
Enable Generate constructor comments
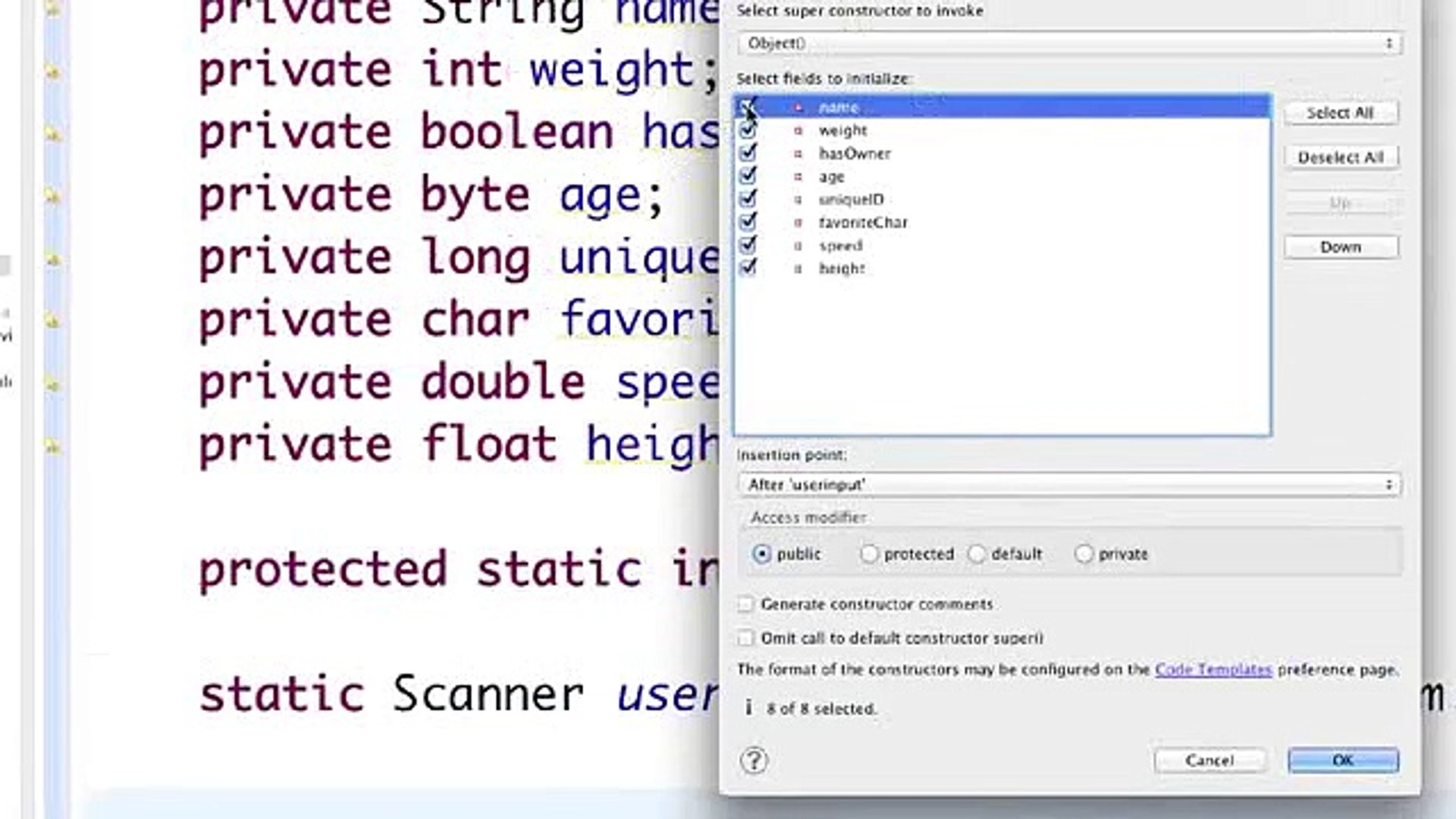[746, 604]
